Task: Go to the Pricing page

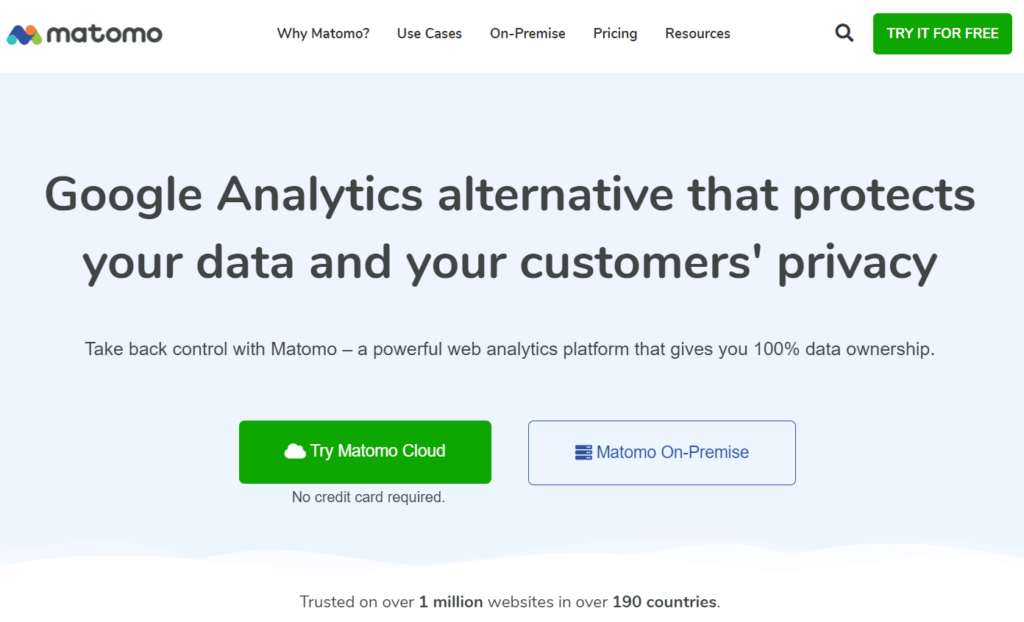Action: pyautogui.click(x=615, y=33)
